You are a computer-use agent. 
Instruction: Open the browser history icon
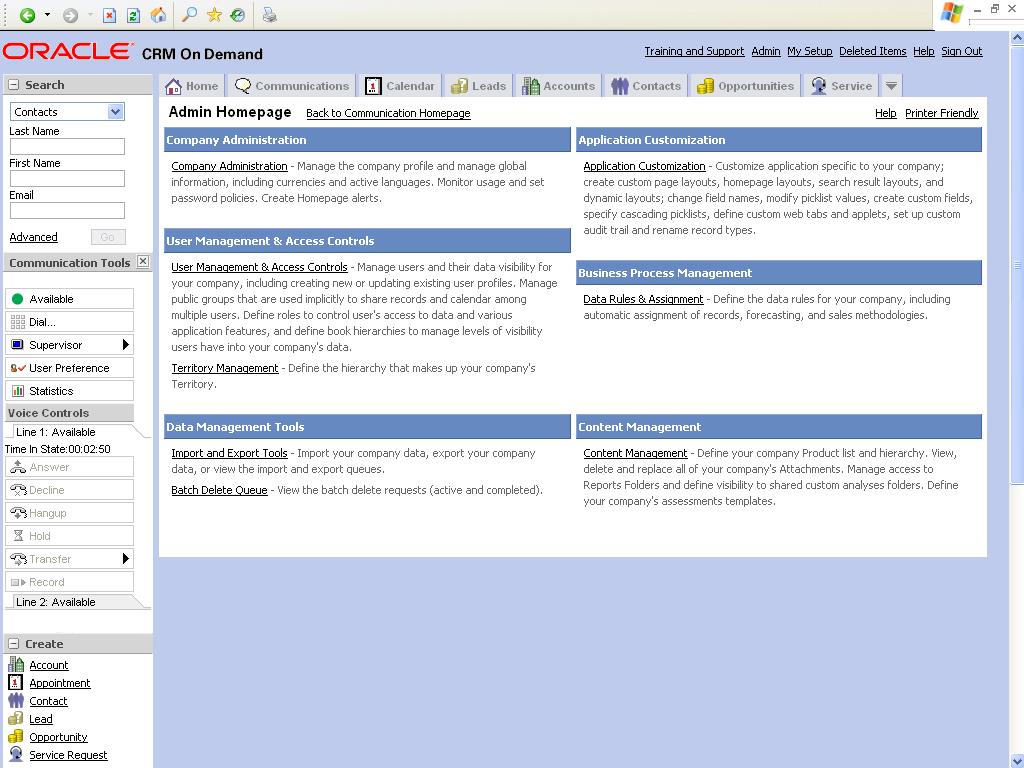coord(238,15)
